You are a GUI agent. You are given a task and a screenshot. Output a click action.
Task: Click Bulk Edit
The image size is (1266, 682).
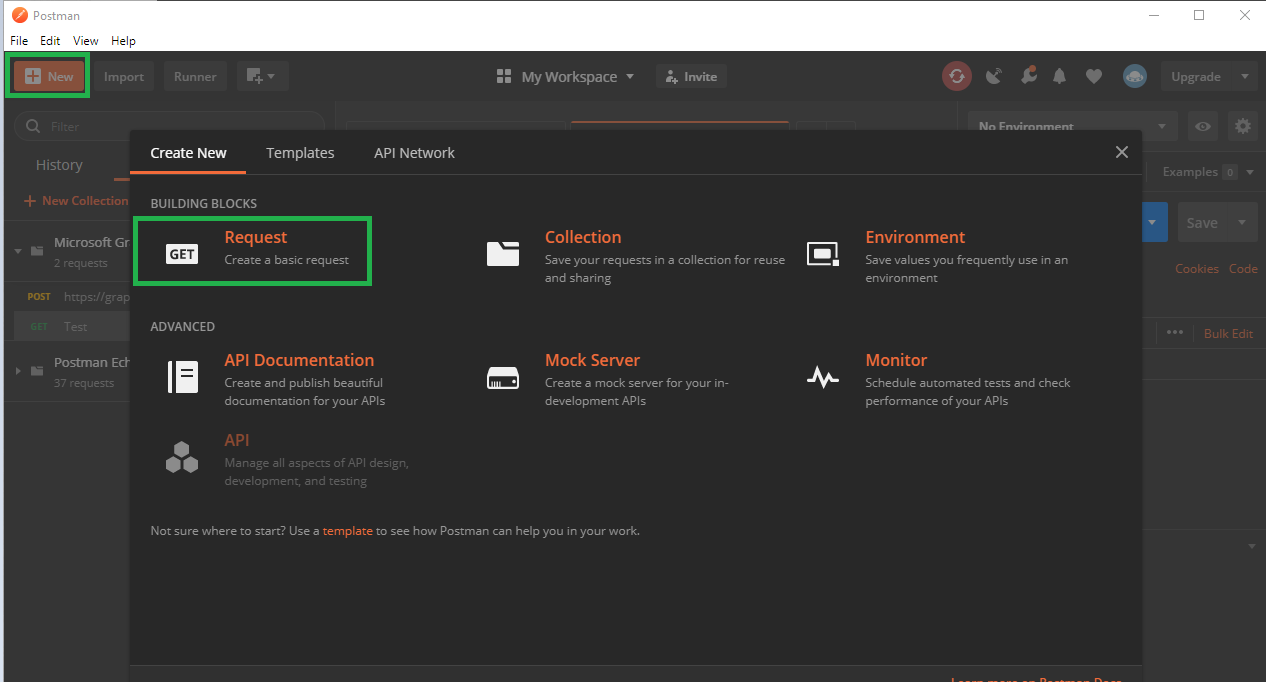(1228, 333)
